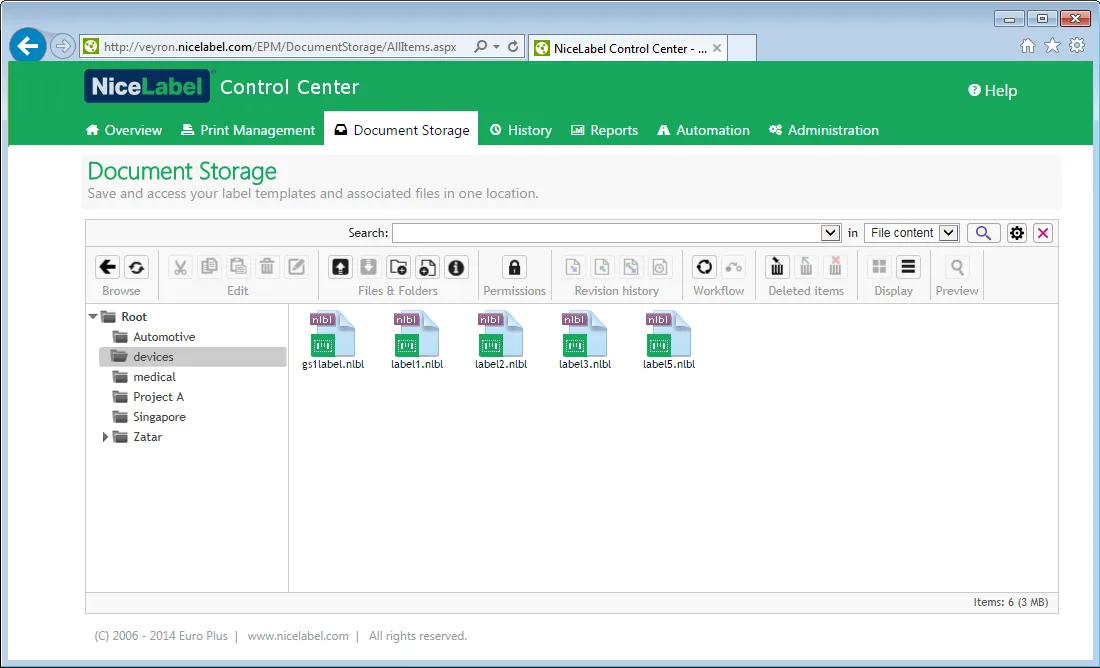The image size is (1100, 668).
Task: Select the gs1label.nlbl file
Action: point(333,340)
